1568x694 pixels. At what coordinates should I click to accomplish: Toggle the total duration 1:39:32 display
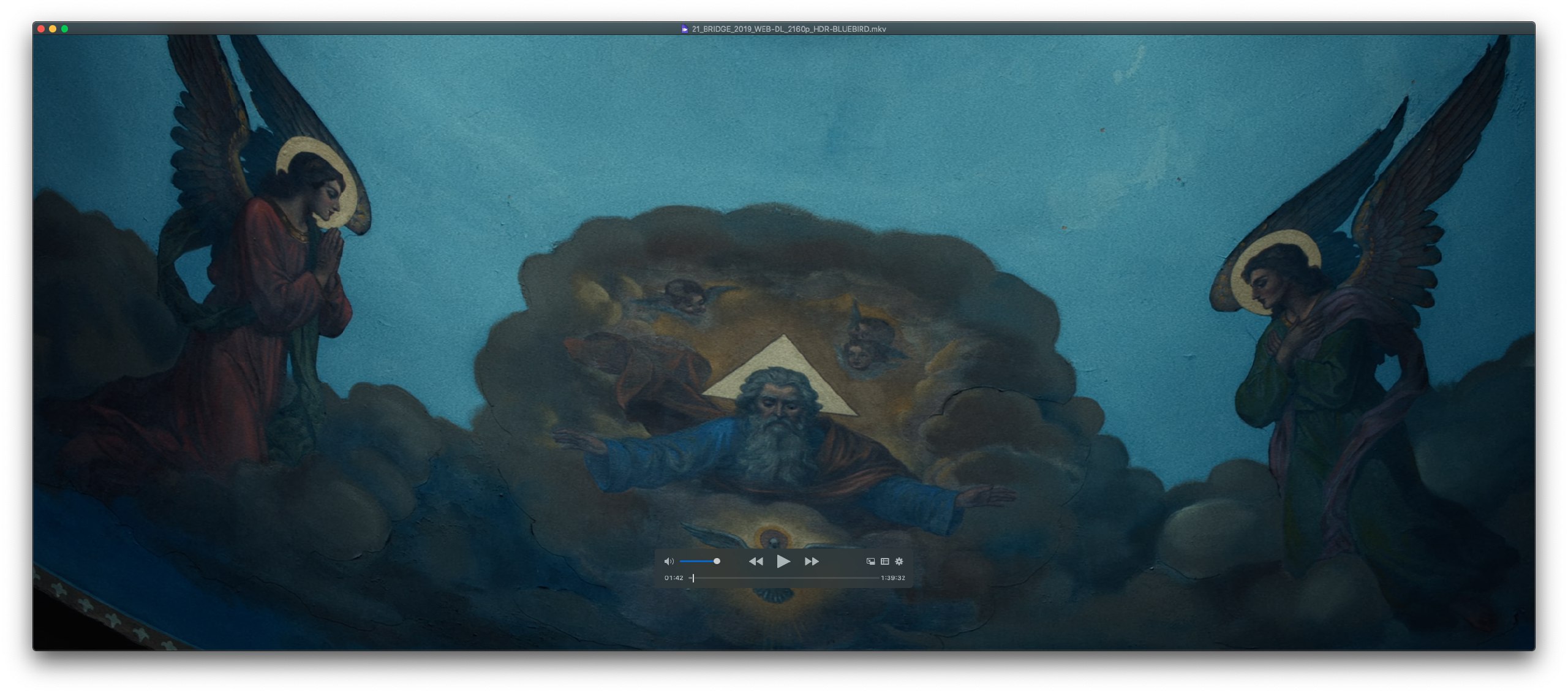point(893,578)
